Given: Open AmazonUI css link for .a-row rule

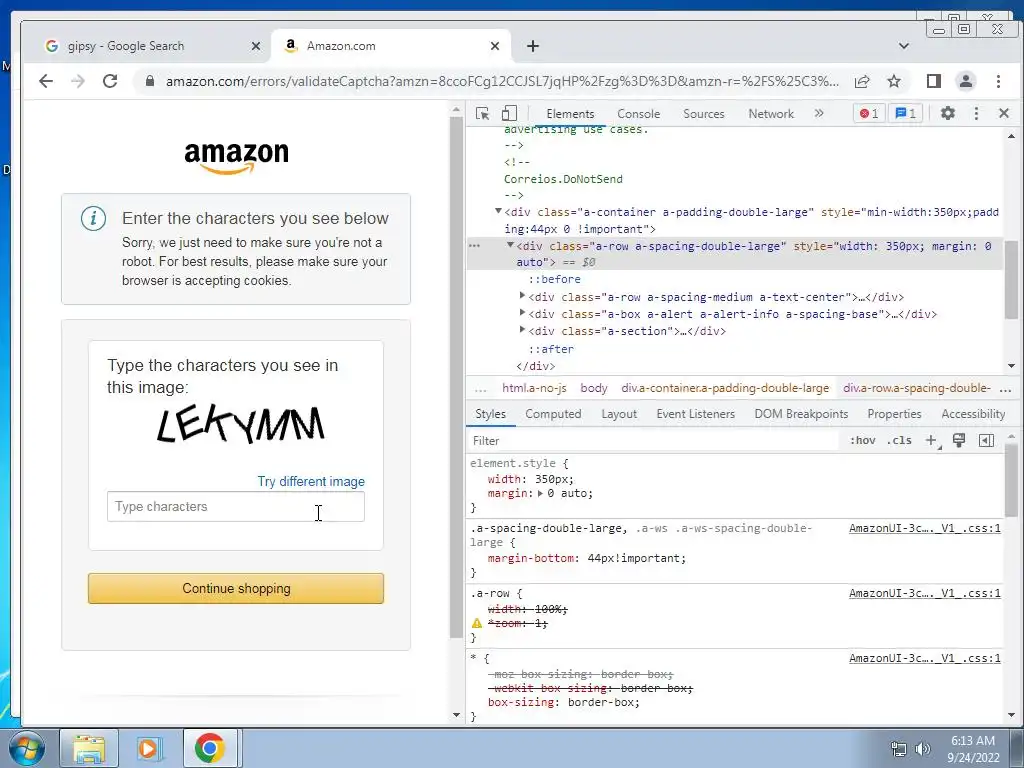Looking at the screenshot, I should [924, 594].
